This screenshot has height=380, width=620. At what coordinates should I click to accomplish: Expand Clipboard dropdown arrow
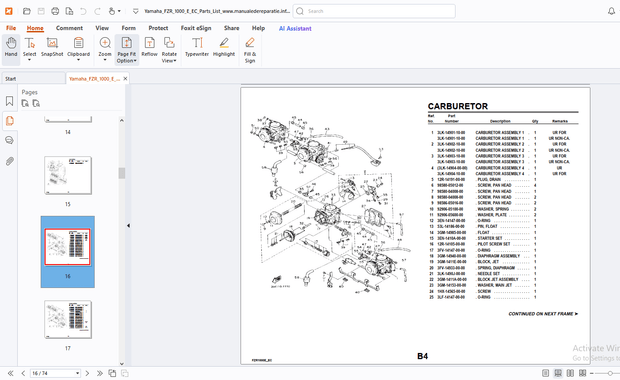78,60
